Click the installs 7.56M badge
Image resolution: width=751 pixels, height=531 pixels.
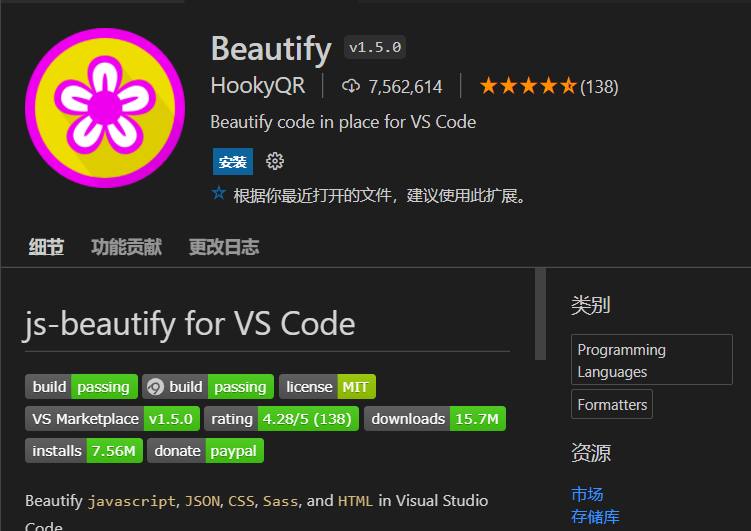pos(84,451)
